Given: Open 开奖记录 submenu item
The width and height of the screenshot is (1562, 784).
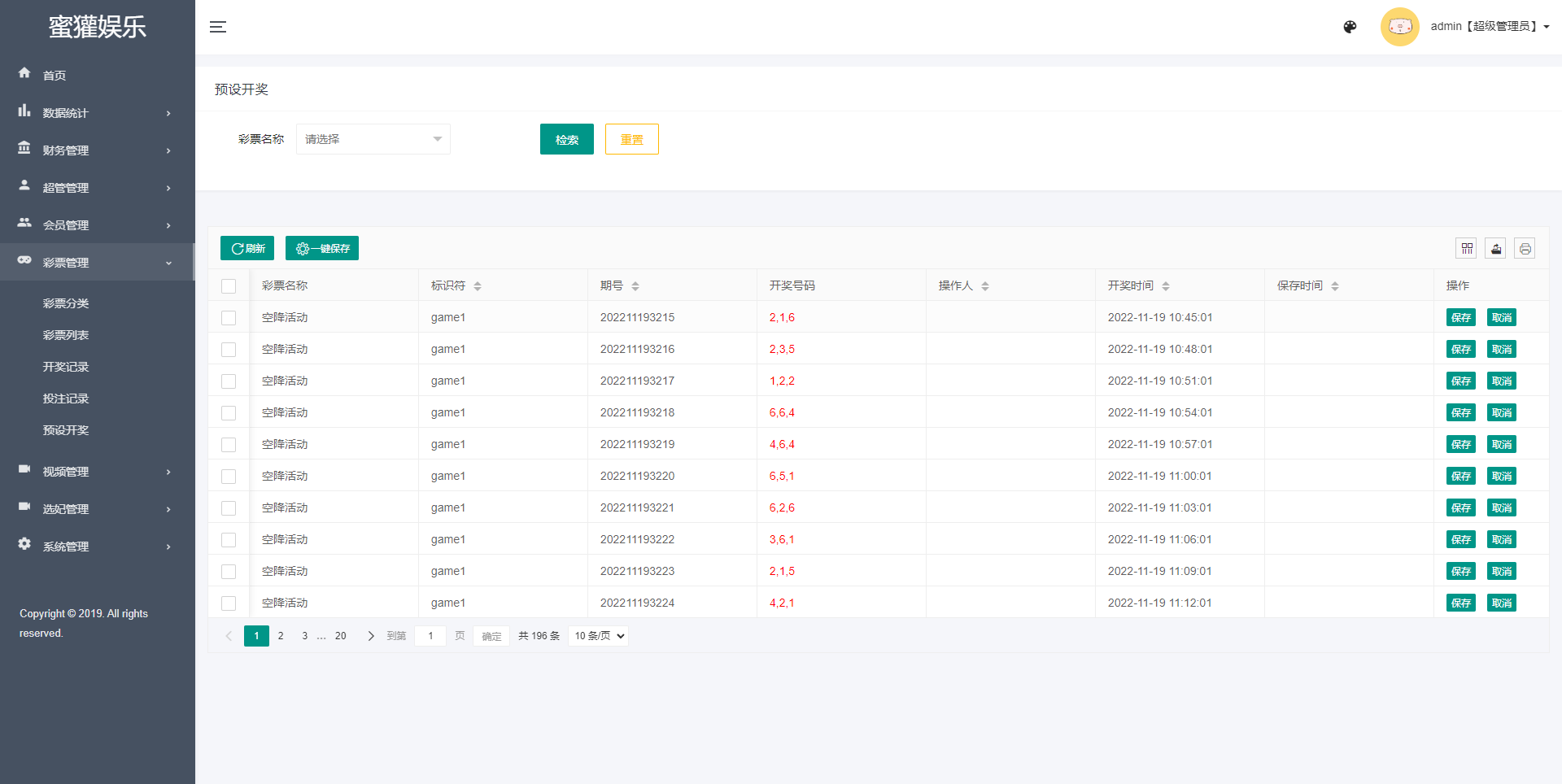Looking at the screenshot, I should 66,367.
